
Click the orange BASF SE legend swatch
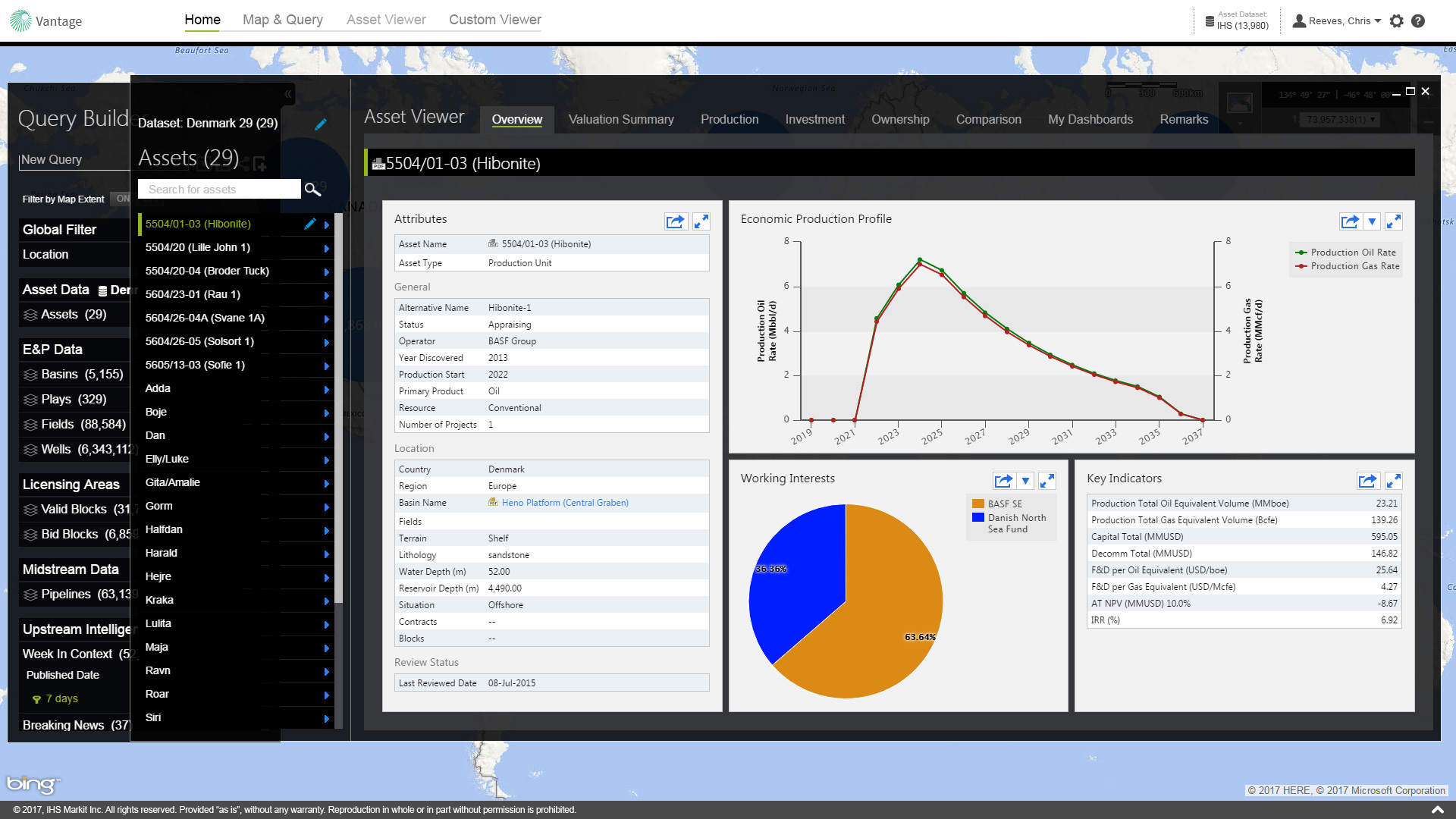[978, 504]
